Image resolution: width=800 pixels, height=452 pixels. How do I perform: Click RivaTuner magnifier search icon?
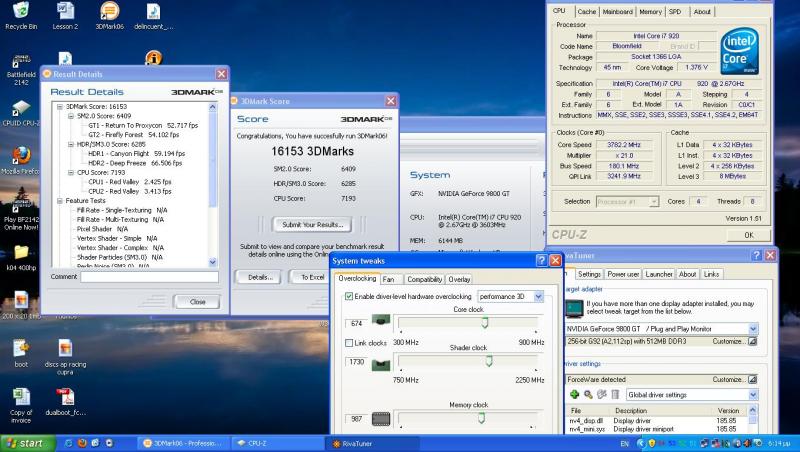pos(588,394)
